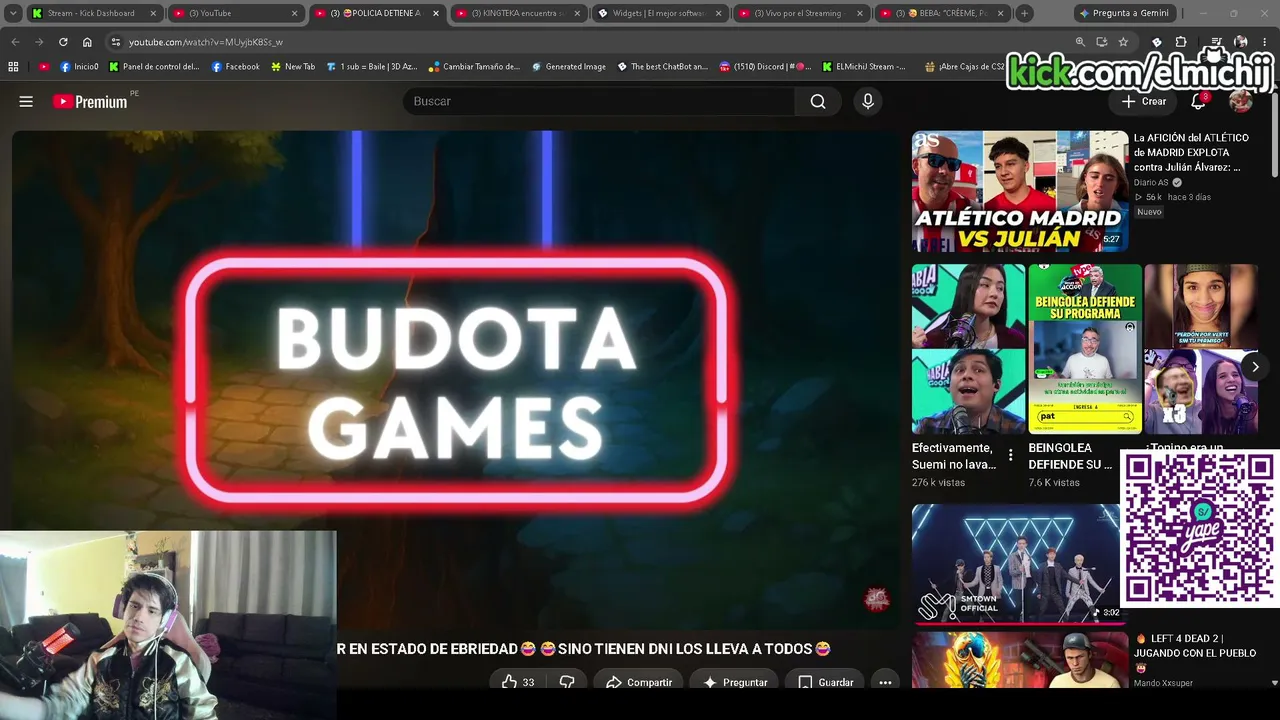This screenshot has width=1280, height=720.
Task: Click Compartir to share the video
Action: [x=639, y=682]
